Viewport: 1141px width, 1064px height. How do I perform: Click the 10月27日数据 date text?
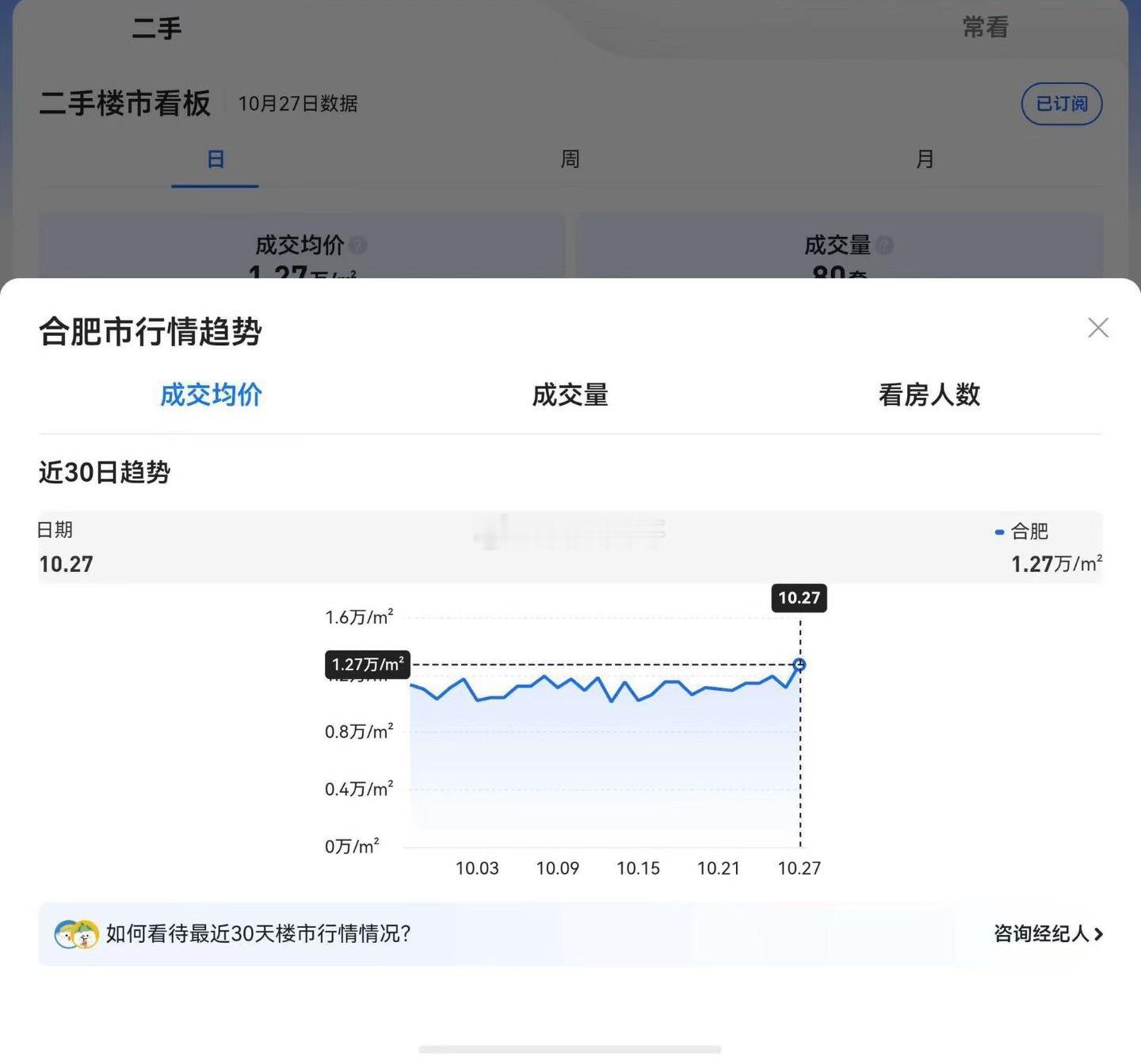click(298, 104)
